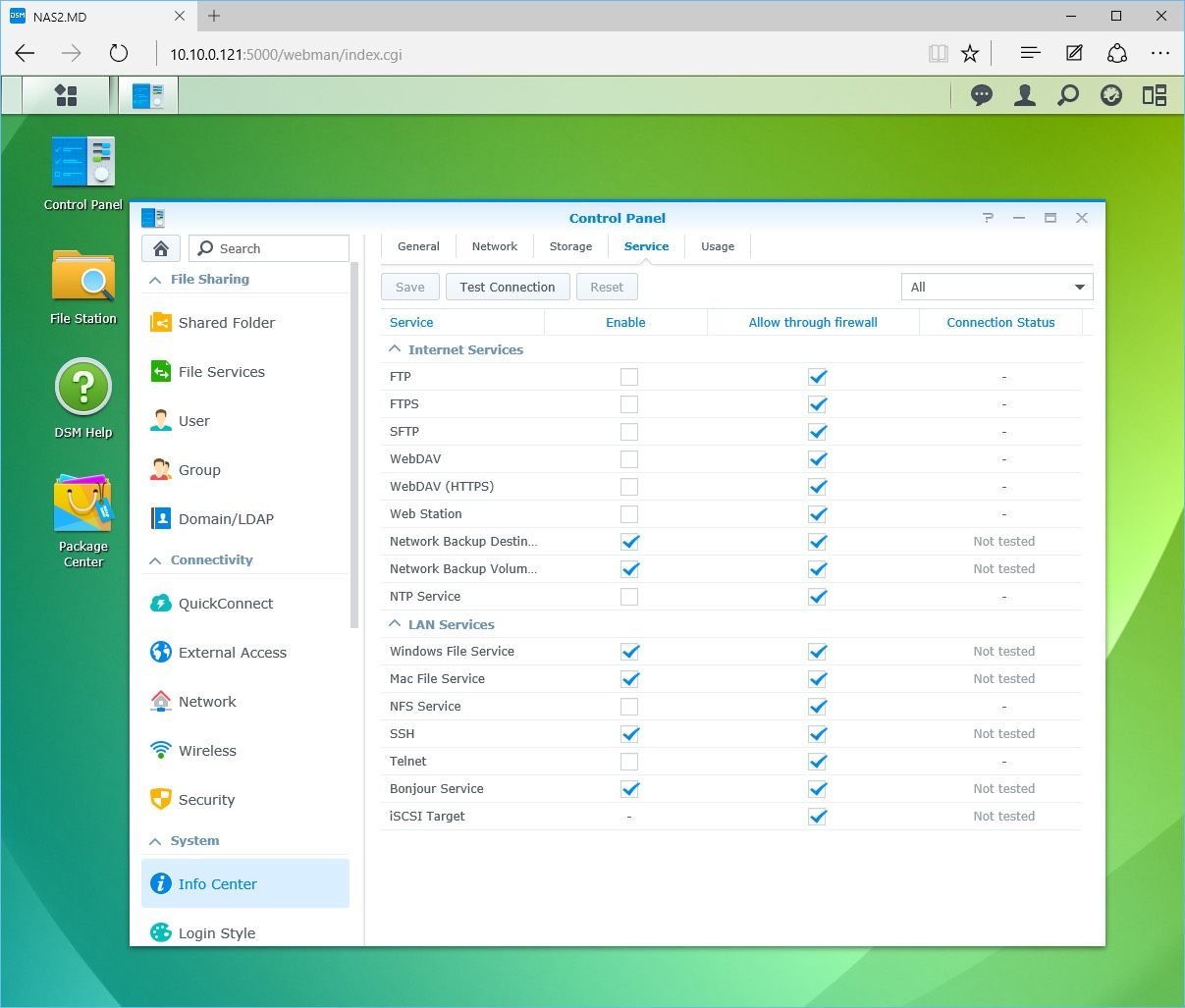Go to Control Panel home button

[x=161, y=248]
